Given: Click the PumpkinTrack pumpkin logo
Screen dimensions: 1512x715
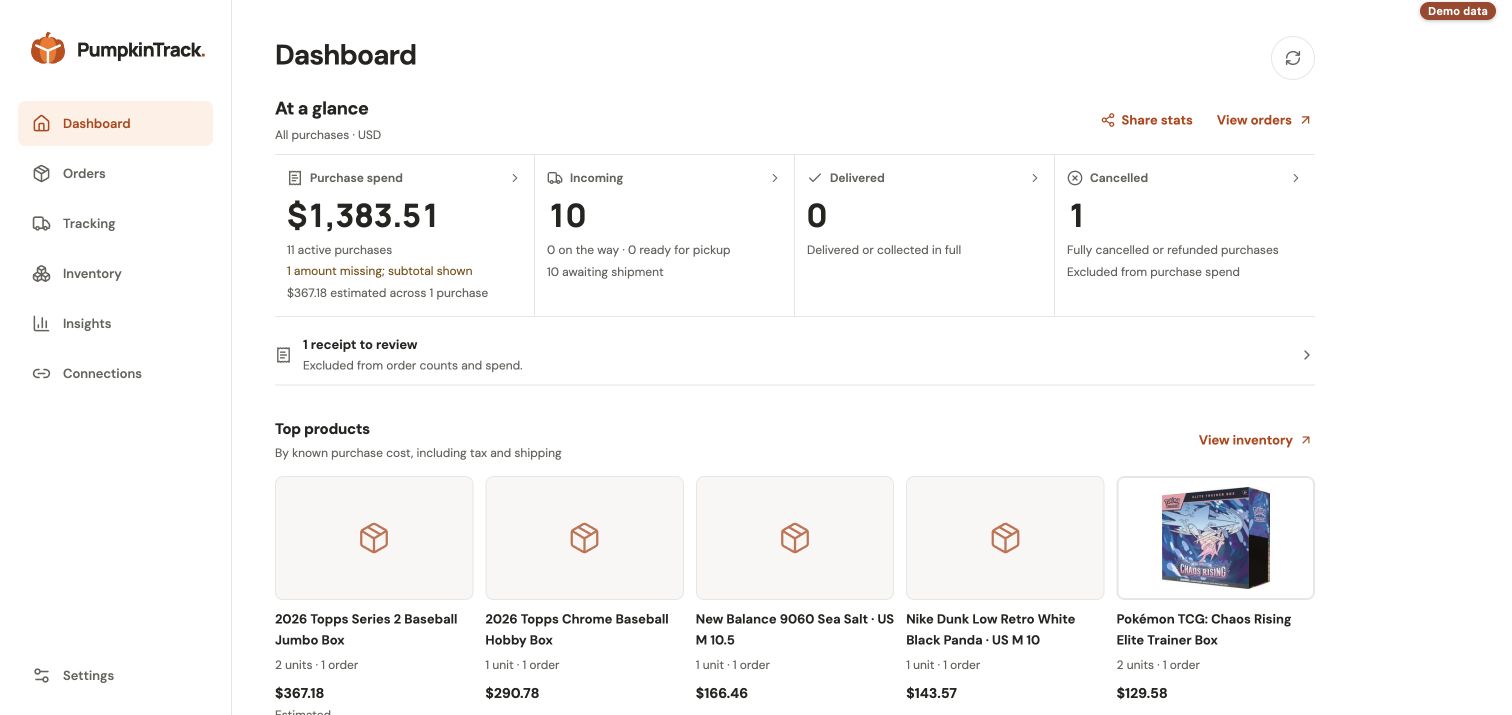Looking at the screenshot, I should coord(47,48).
